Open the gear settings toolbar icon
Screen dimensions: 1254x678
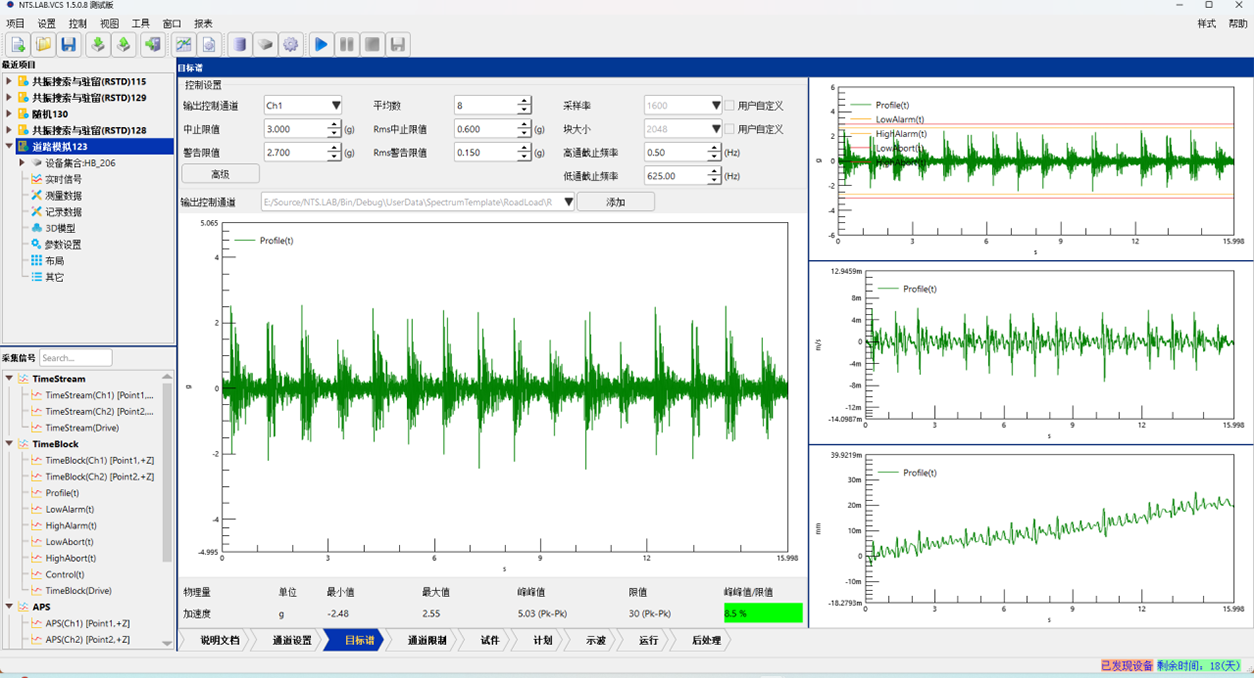[291, 44]
